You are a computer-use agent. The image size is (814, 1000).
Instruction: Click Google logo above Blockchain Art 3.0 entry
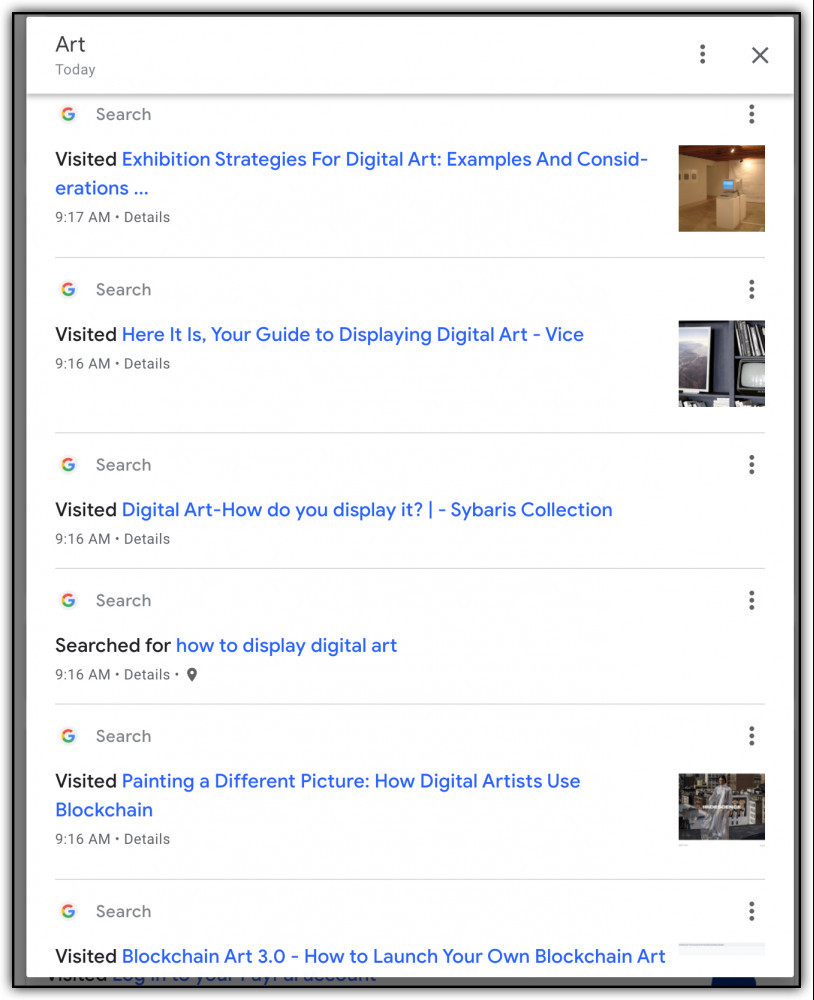click(x=68, y=911)
